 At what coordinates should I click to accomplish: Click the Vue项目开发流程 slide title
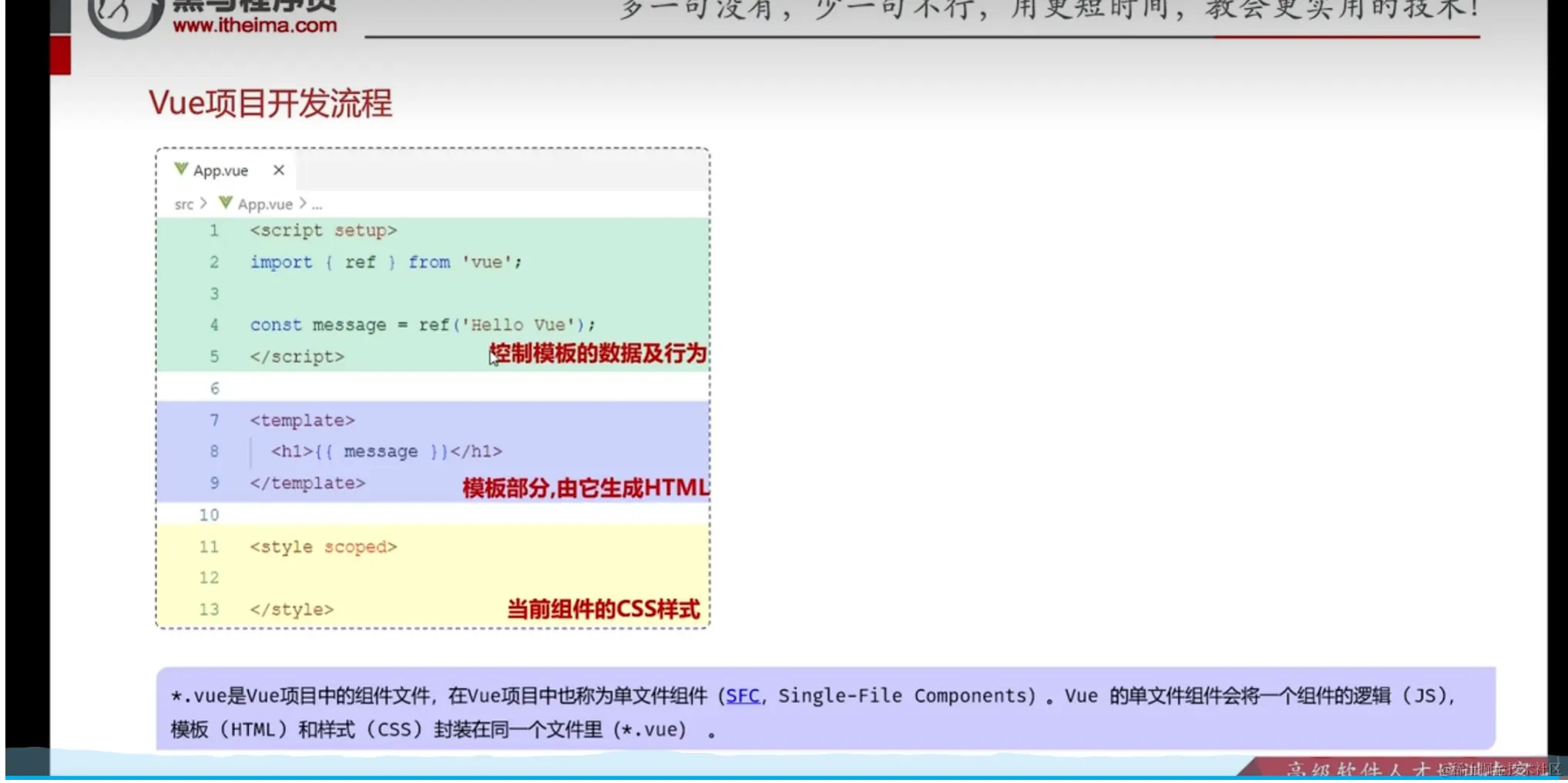pyautogui.click(x=270, y=103)
